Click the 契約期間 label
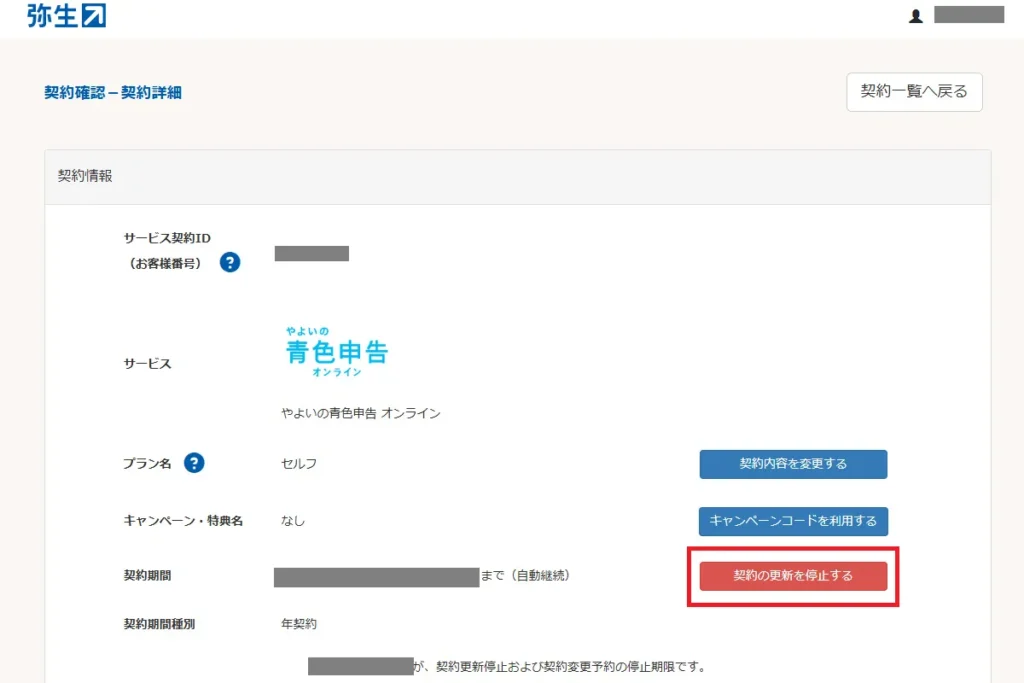 pos(148,576)
